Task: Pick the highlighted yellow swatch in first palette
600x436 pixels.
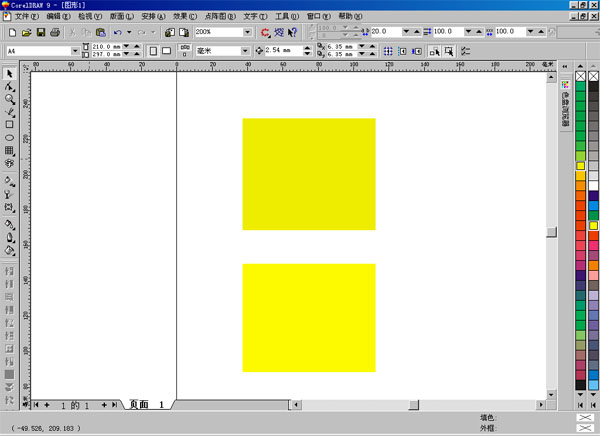Action: click(x=580, y=166)
